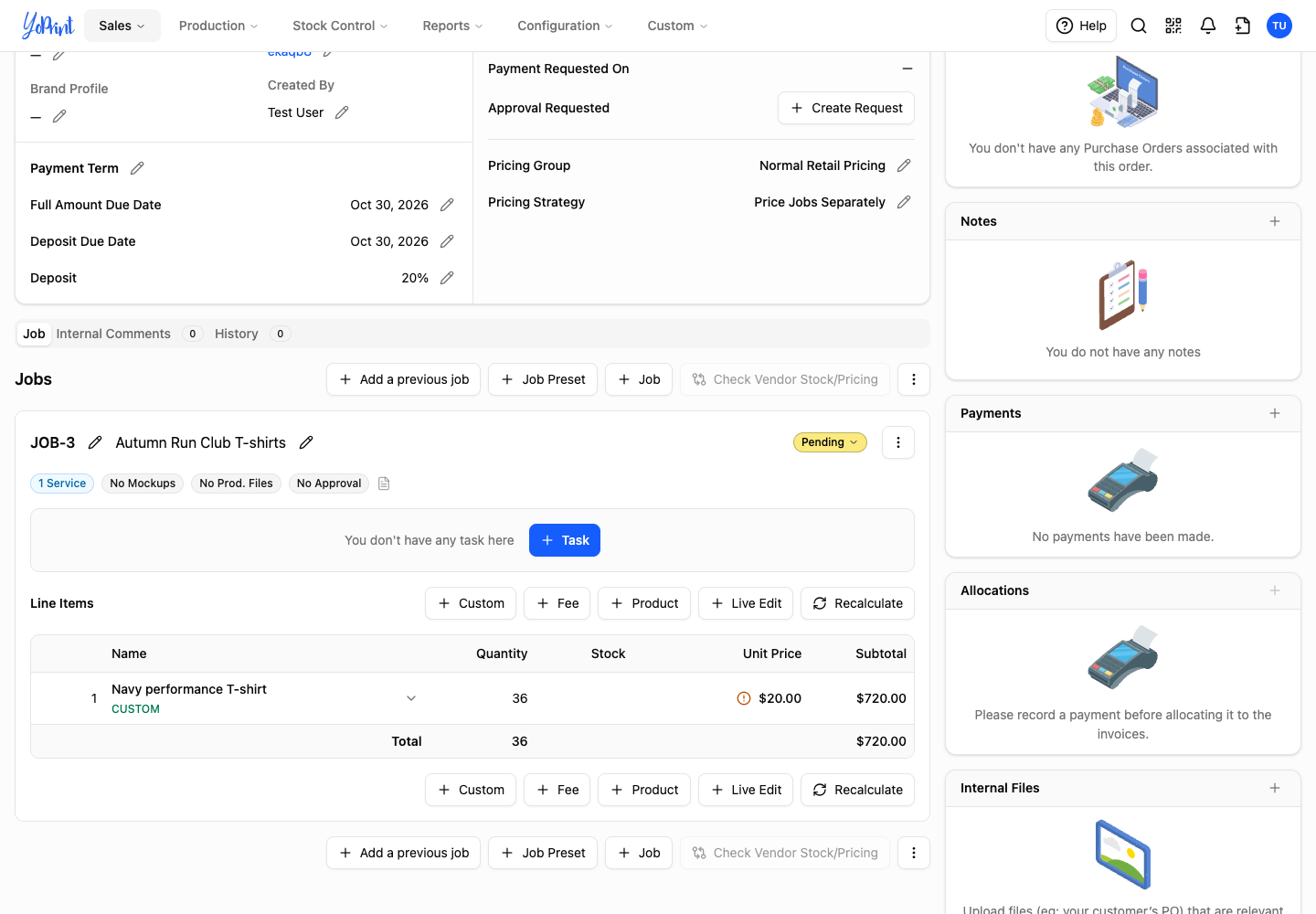Screen dimensions: 1316x914
Task: Open the Sales menu
Action: (x=122, y=26)
